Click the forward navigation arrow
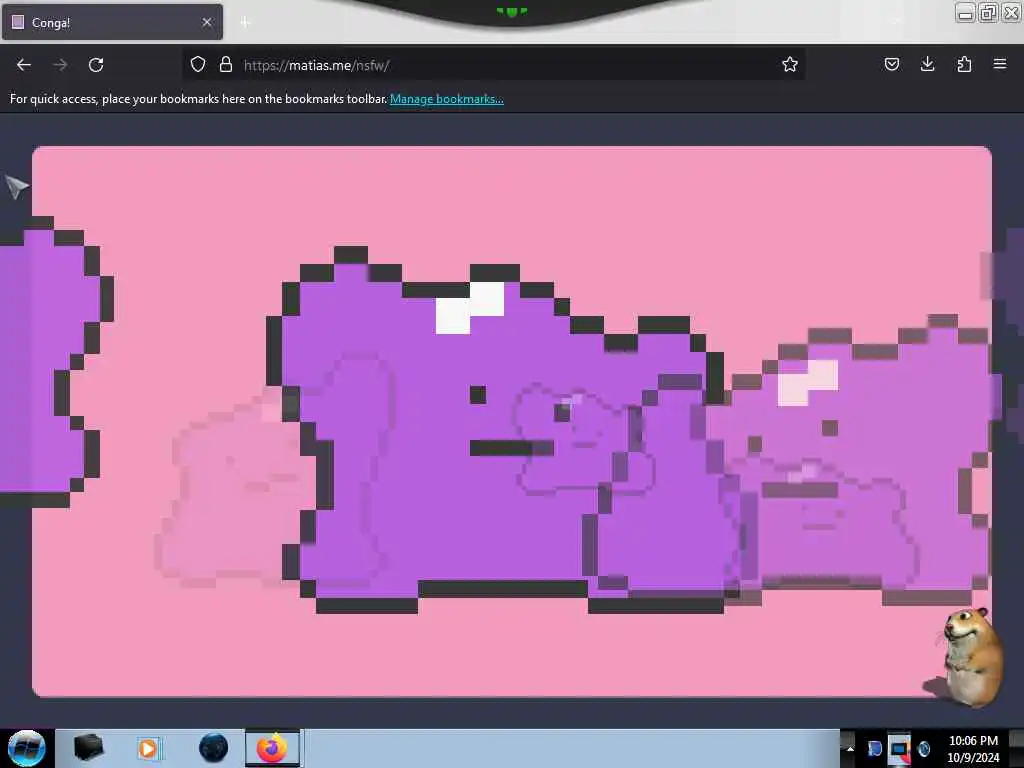The image size is (1024, 768). (60, 65)
